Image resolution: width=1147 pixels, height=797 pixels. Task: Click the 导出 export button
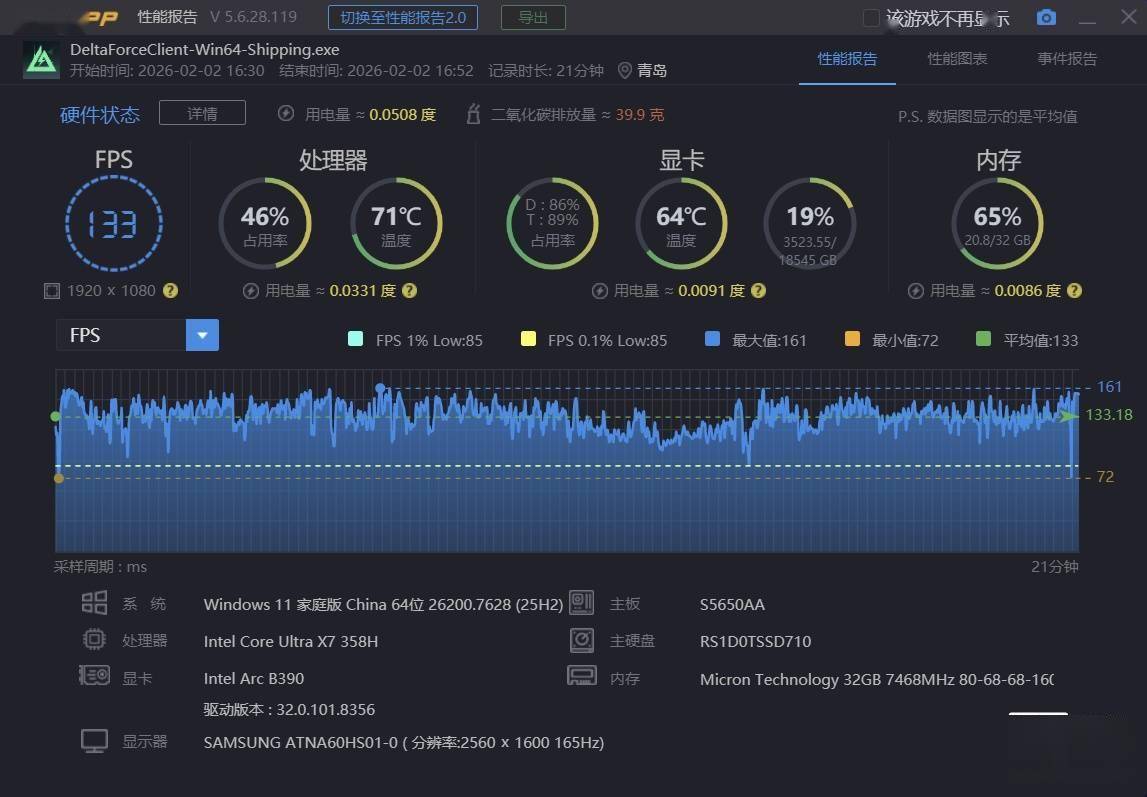pos(532,17)
